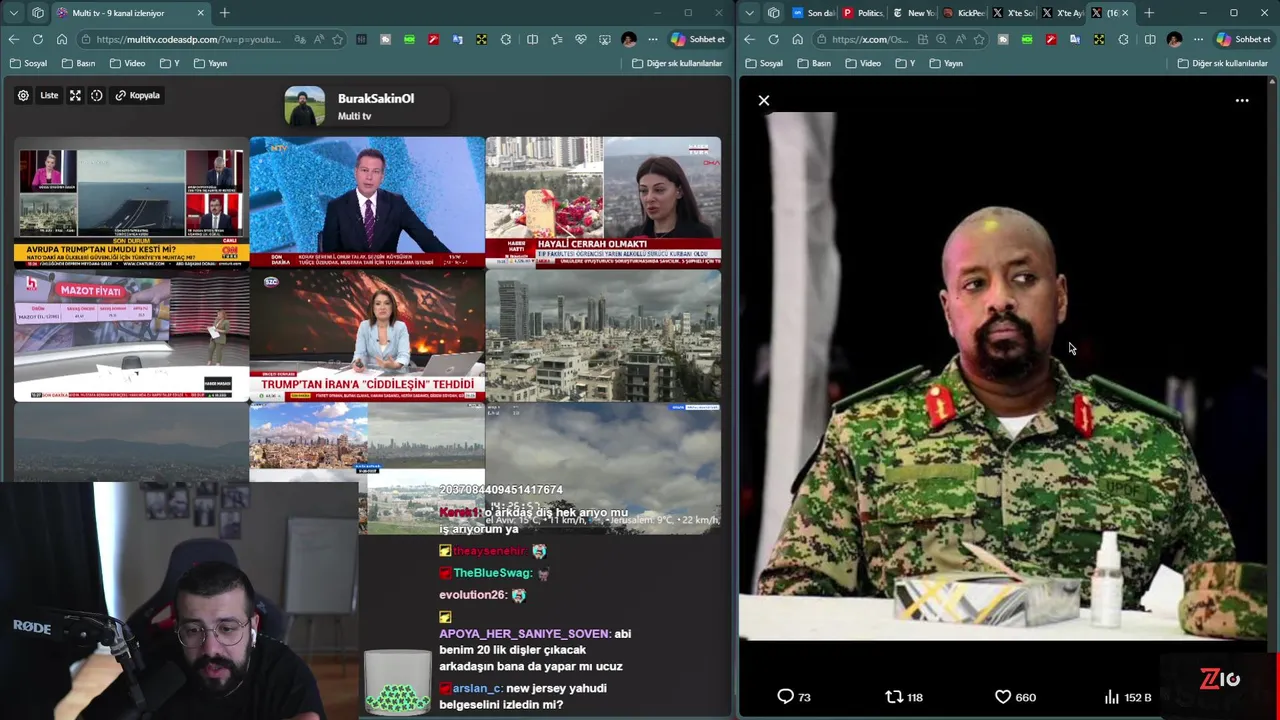
Task: Open Yayın bookmark folder in Multi tv window
Action: coord(210,63)
